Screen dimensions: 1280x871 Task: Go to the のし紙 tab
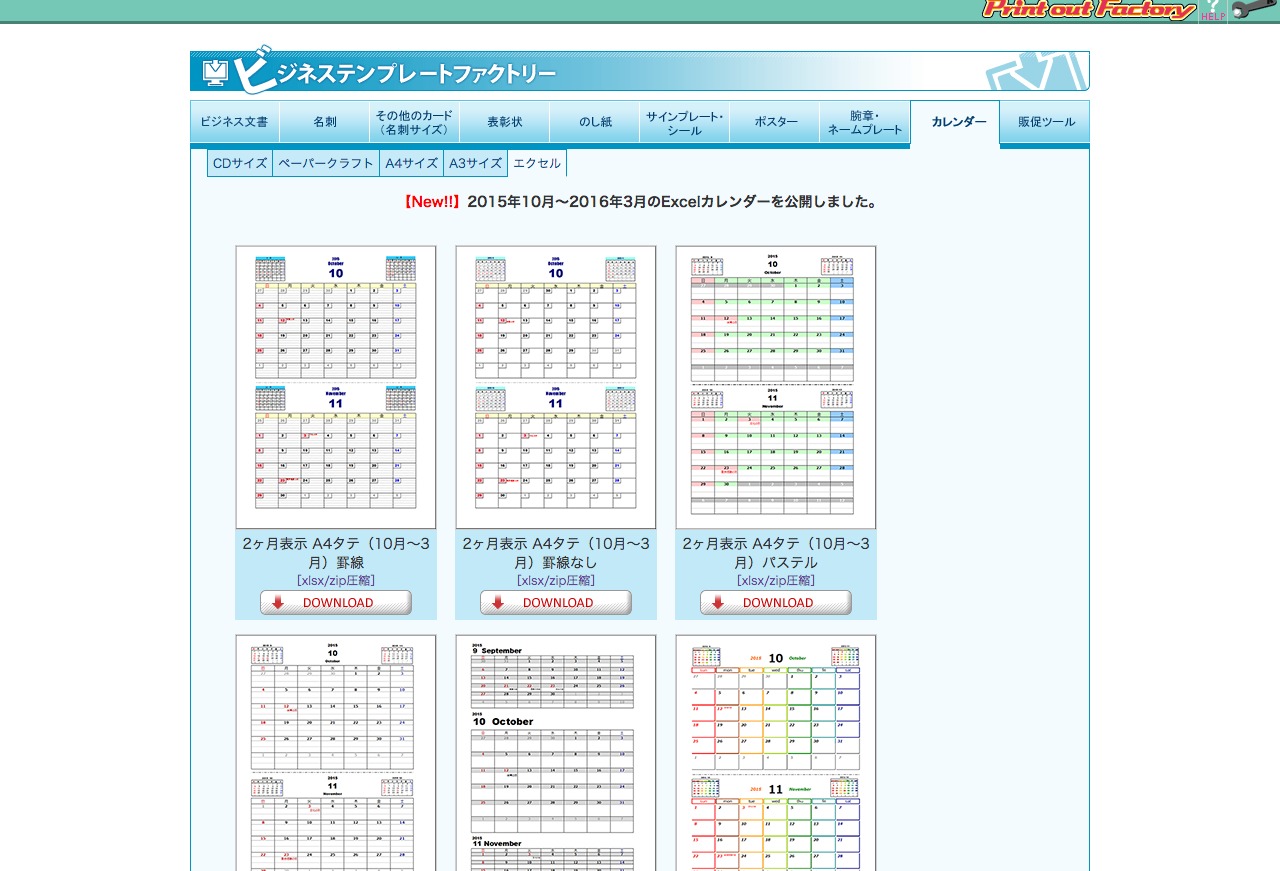[x=595, y=122]
